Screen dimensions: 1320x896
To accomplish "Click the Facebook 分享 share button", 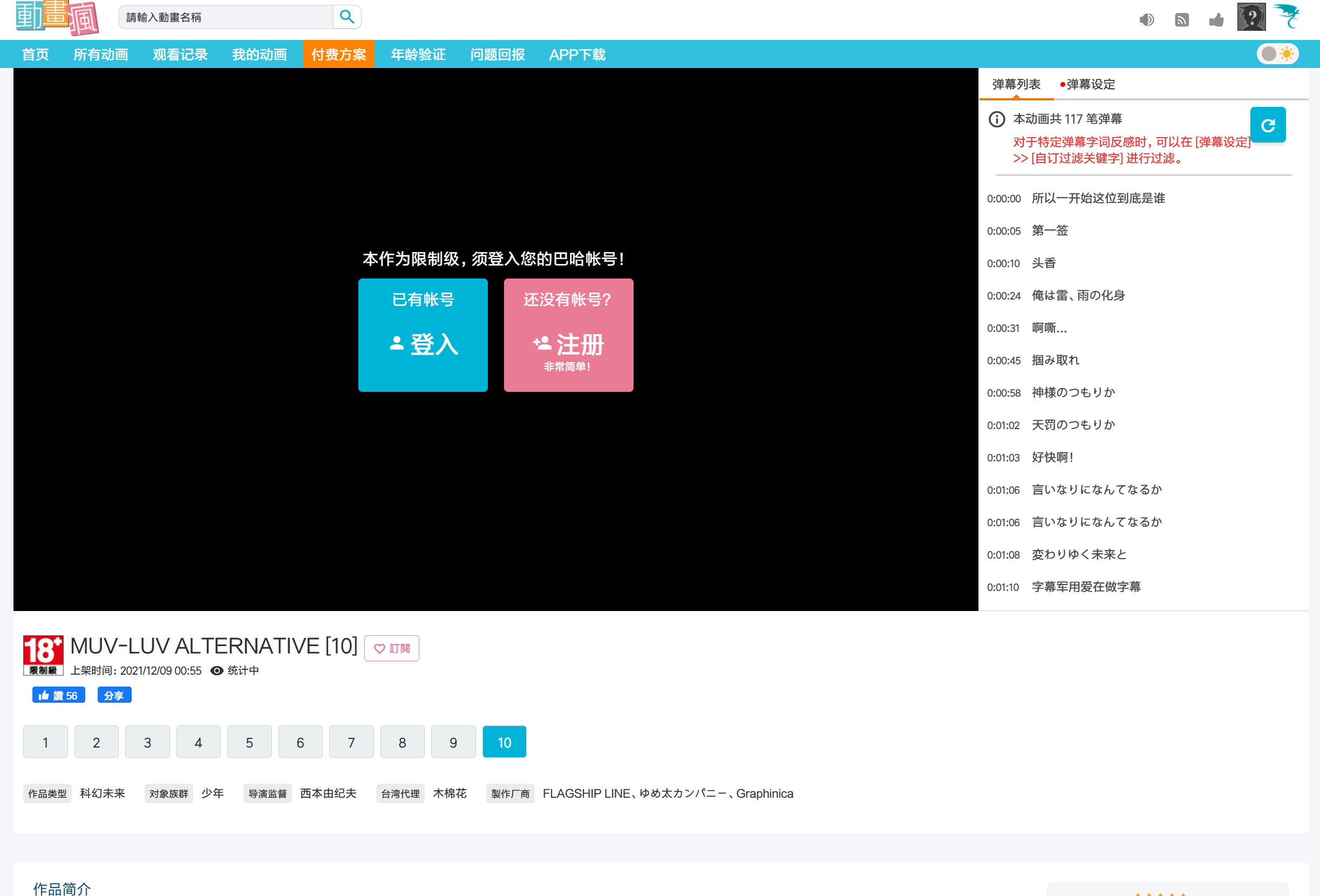I will (x=114, y=695).
